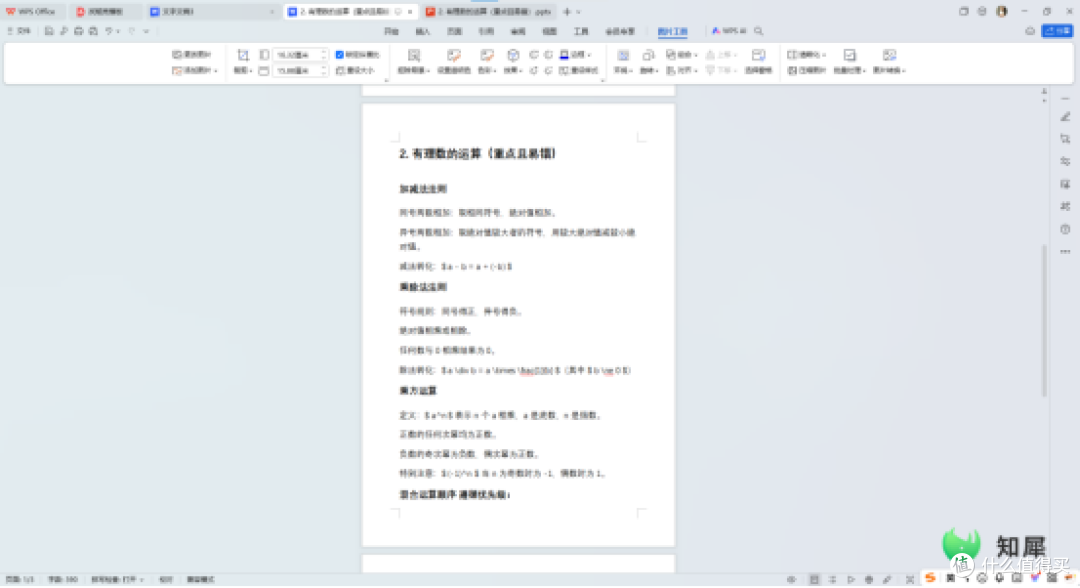Switch to the Insert (插入) ribbon tab
The image size is (1080, 588).
(x=422, y=31)
